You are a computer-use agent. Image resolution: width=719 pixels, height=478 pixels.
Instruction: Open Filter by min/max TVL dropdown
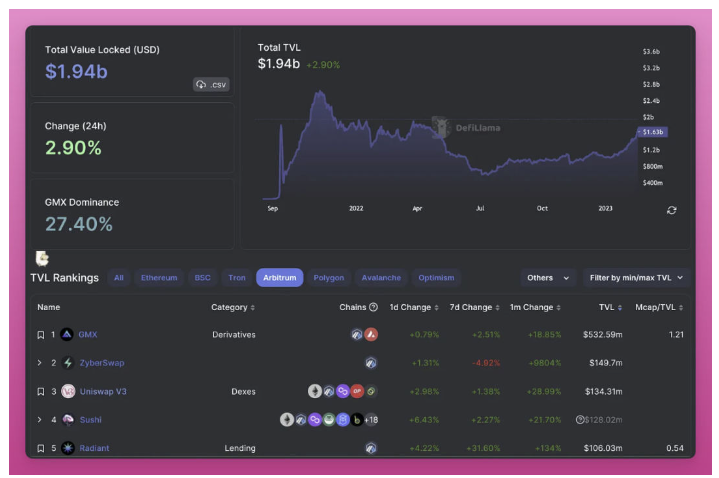(x=636, y=278)
